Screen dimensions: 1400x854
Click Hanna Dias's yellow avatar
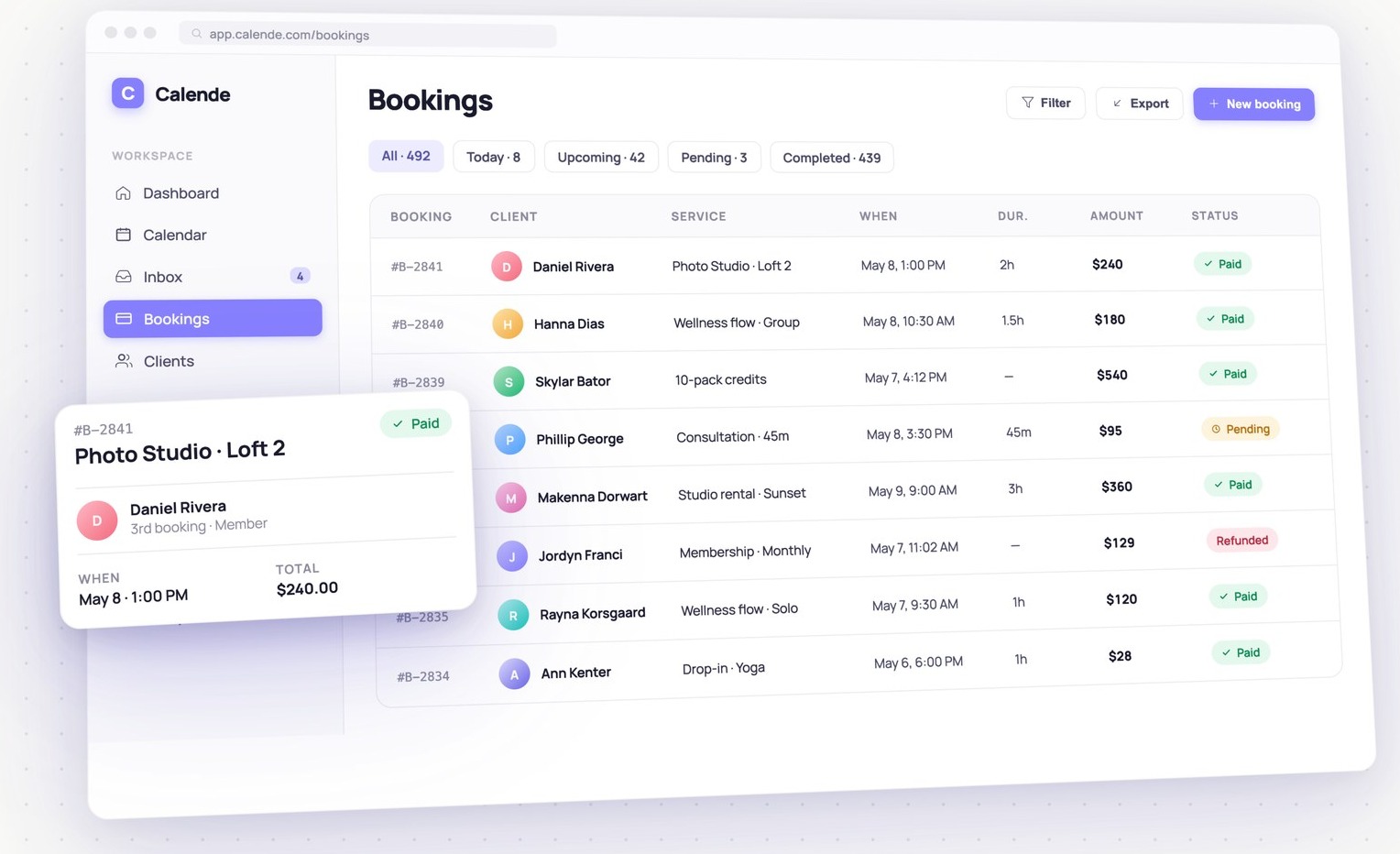click(508, 324)
